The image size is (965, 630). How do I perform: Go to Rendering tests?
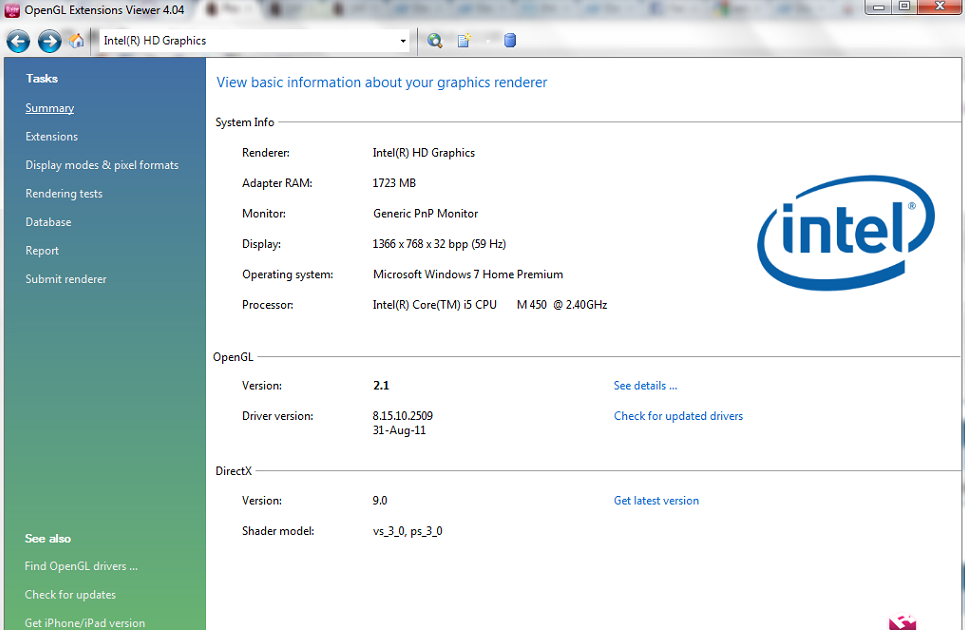pos(64,194)
